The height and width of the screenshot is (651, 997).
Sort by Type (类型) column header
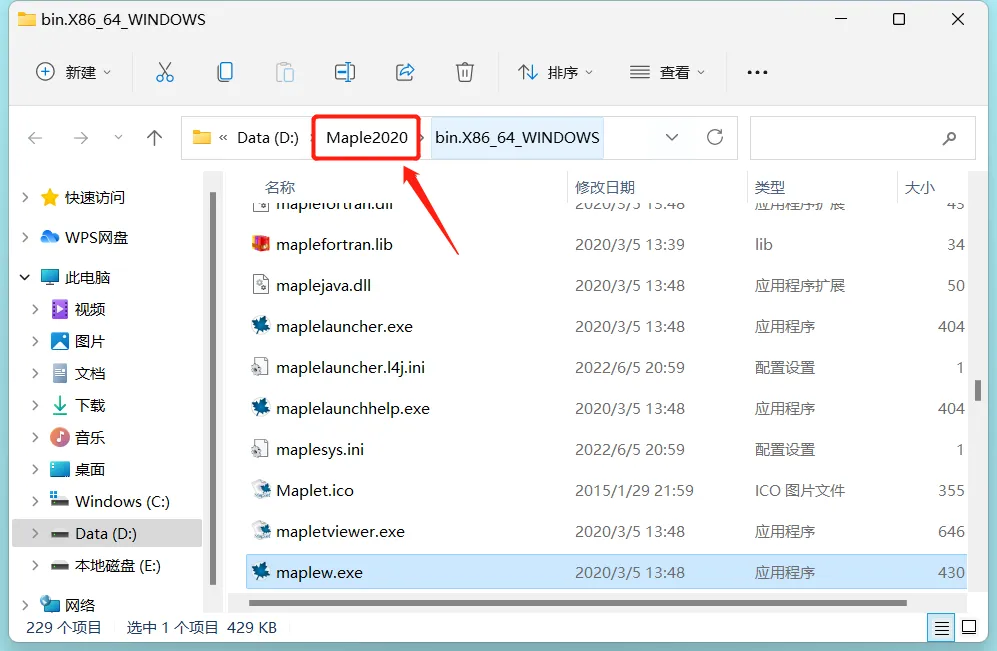click(x=770, y=187)
